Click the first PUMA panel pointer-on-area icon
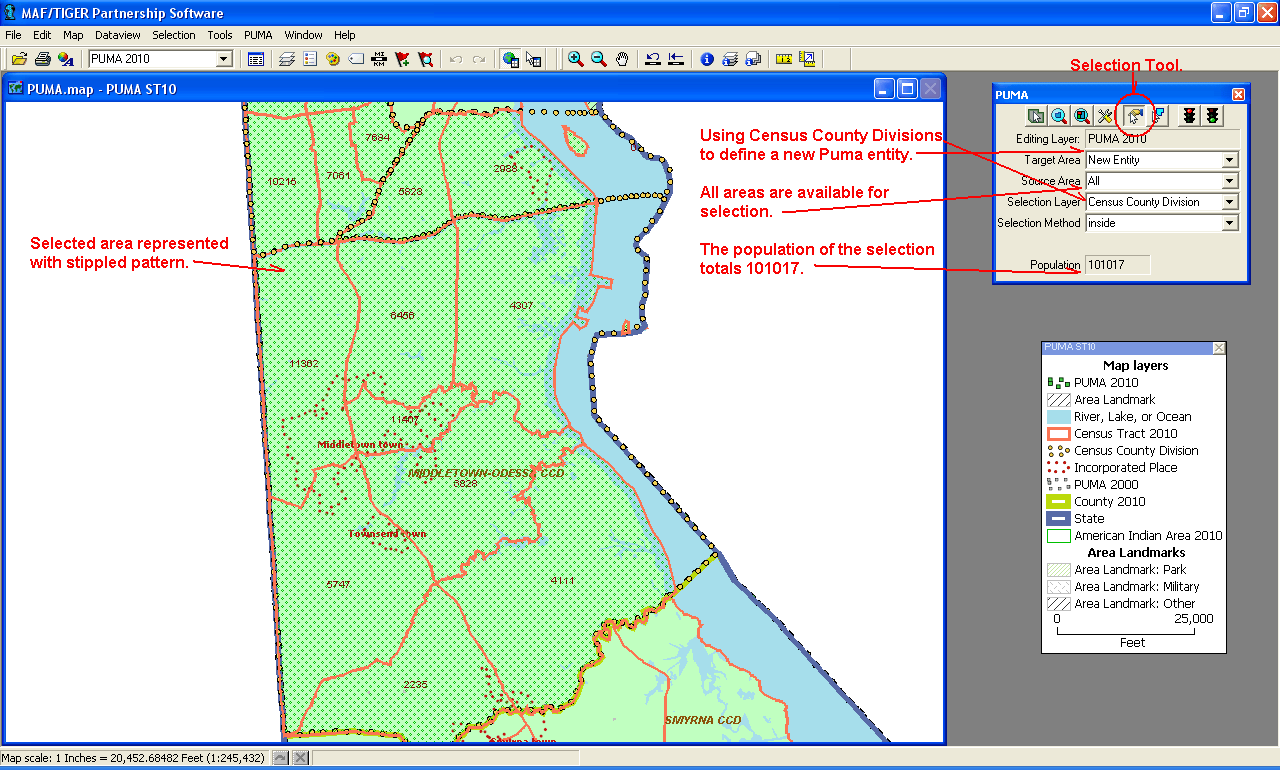 coord(1036,116)
